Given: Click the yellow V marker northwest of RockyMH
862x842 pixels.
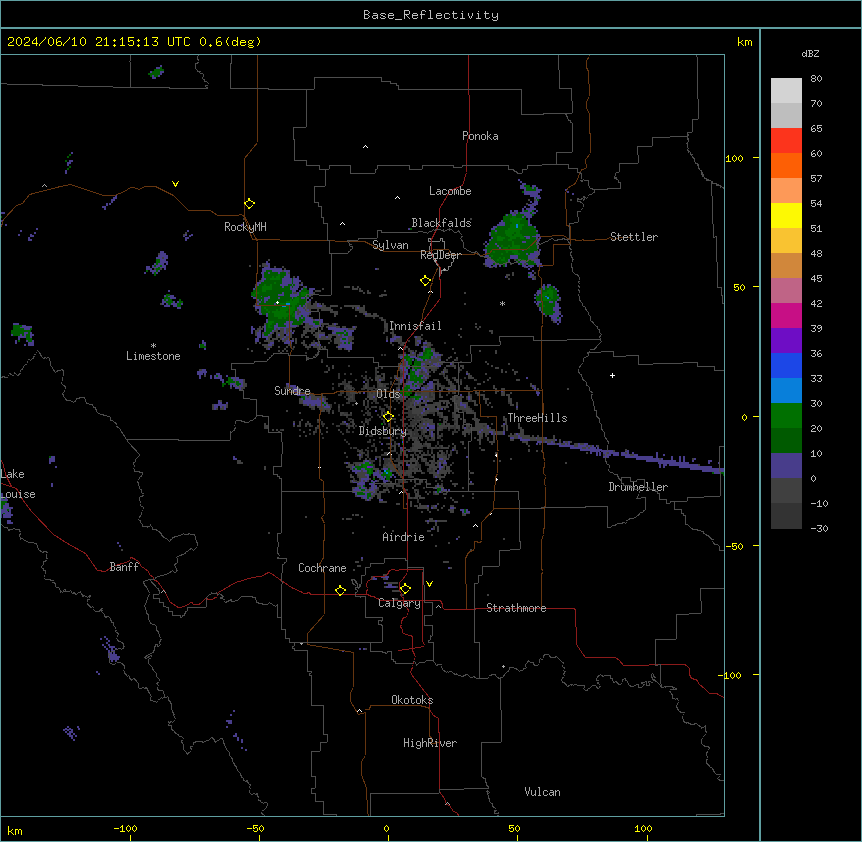Looking at the screenshot, I should coord(175,184).
